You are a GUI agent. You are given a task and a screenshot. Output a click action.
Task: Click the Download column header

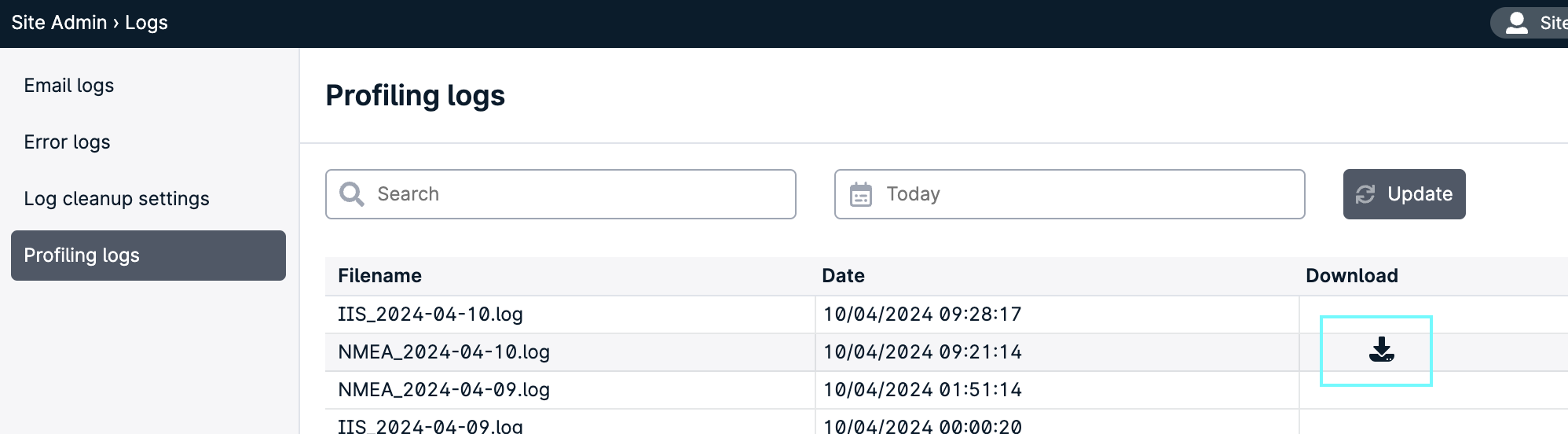pos(1351,276)
